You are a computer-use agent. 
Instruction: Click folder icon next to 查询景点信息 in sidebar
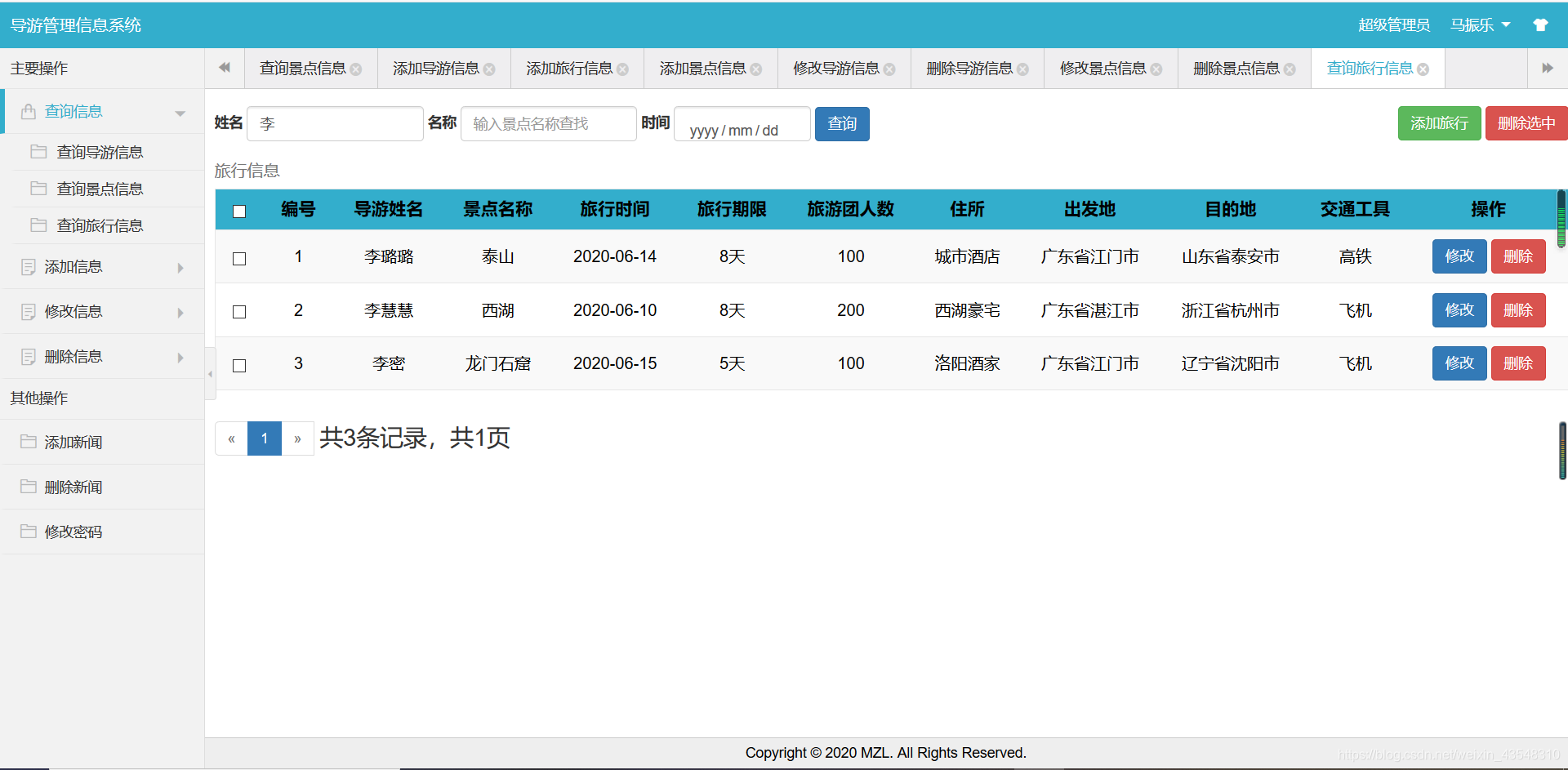tap(38, 188)
